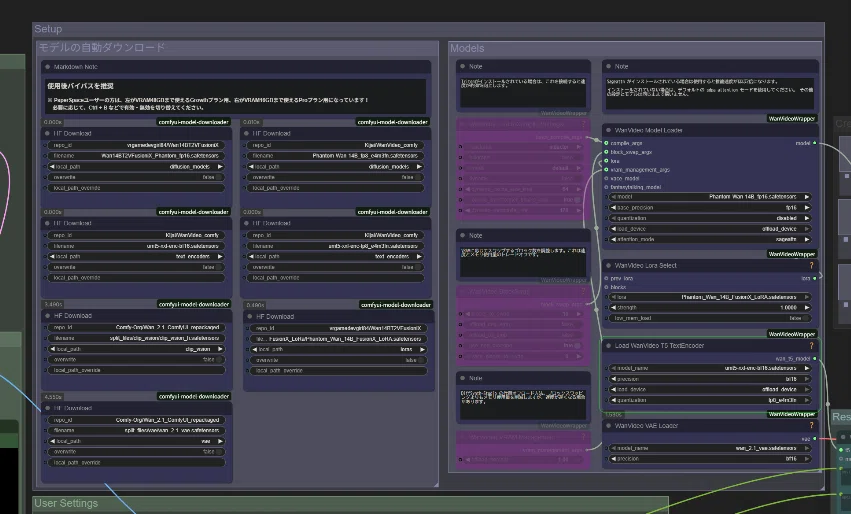The height and width of the screenshot is (514, 851).
Task: Click the model output slot of WanVideo Model Loader
Action: (815, 143)
